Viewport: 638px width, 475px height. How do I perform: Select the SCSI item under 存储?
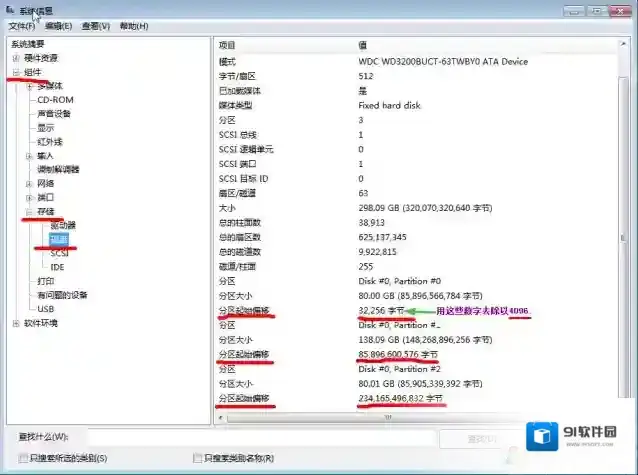point(59,254)
